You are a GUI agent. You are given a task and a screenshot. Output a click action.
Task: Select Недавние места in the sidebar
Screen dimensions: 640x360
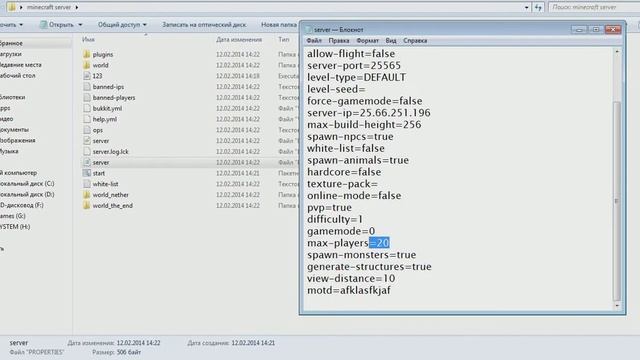click(20, 64)
